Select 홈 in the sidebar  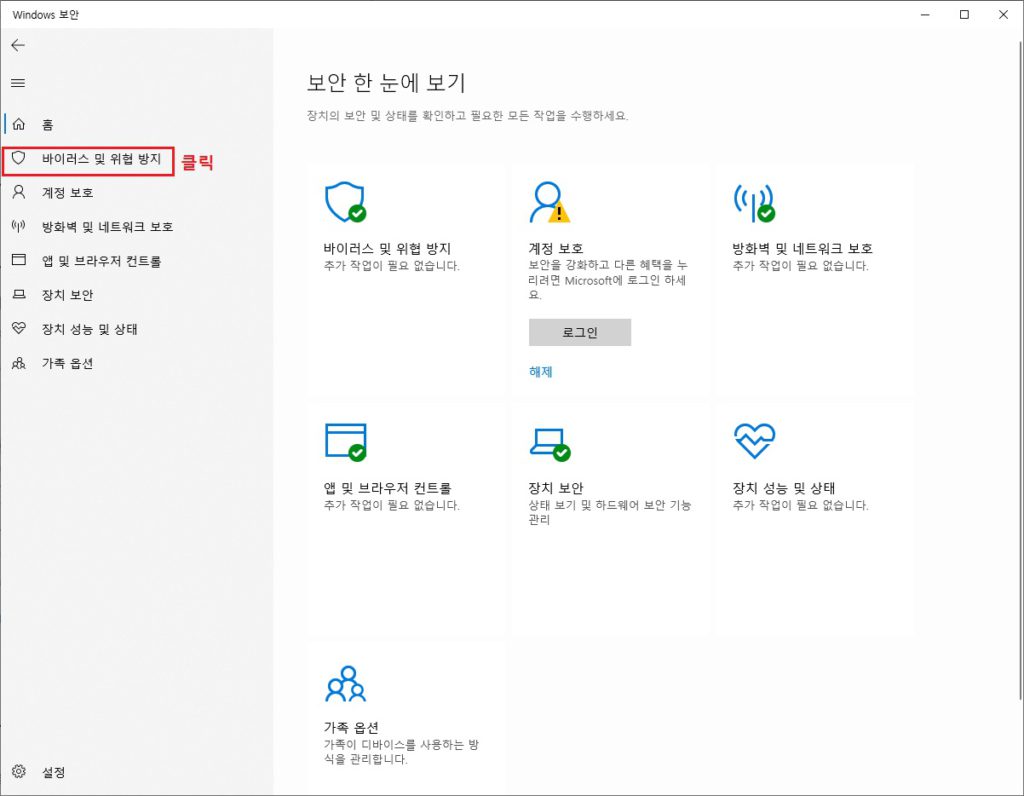pos(48,124)
